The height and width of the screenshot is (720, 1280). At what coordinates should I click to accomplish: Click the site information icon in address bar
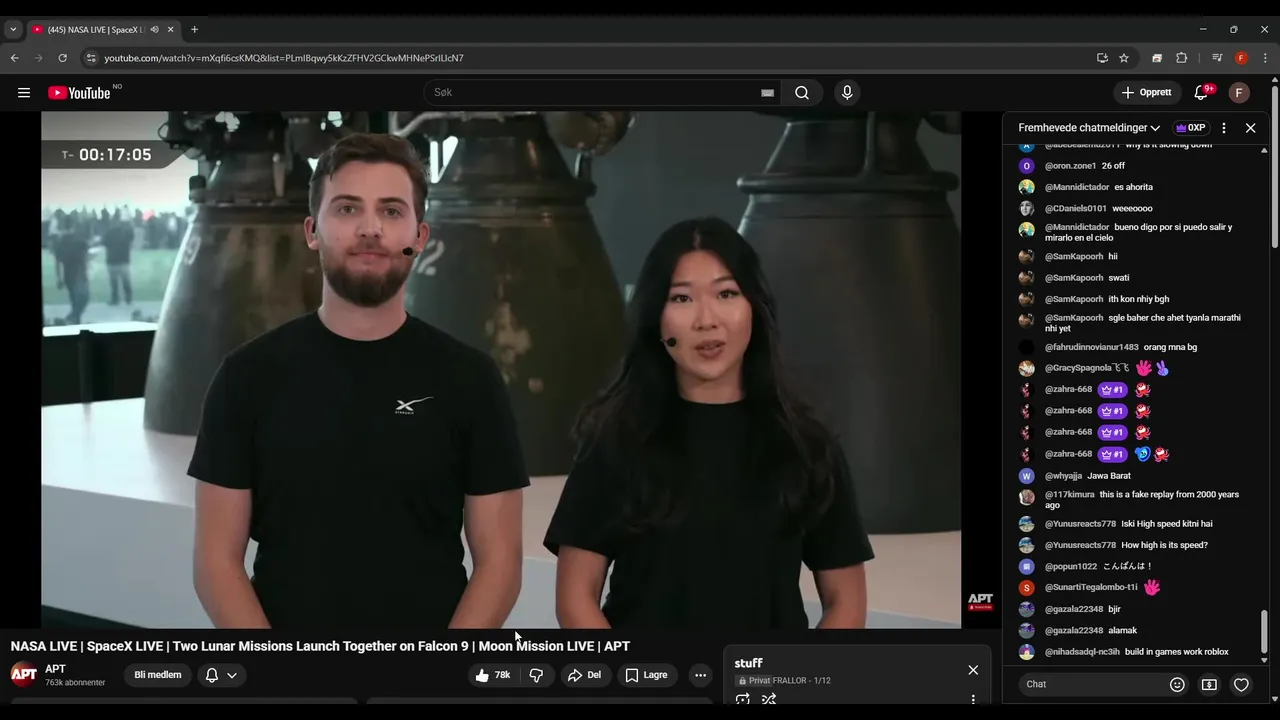(91, 58)
